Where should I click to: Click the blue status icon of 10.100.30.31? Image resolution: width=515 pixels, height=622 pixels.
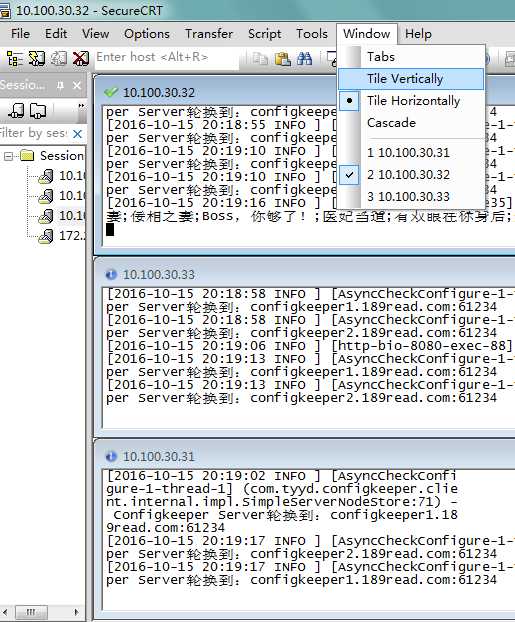[111, 456]
